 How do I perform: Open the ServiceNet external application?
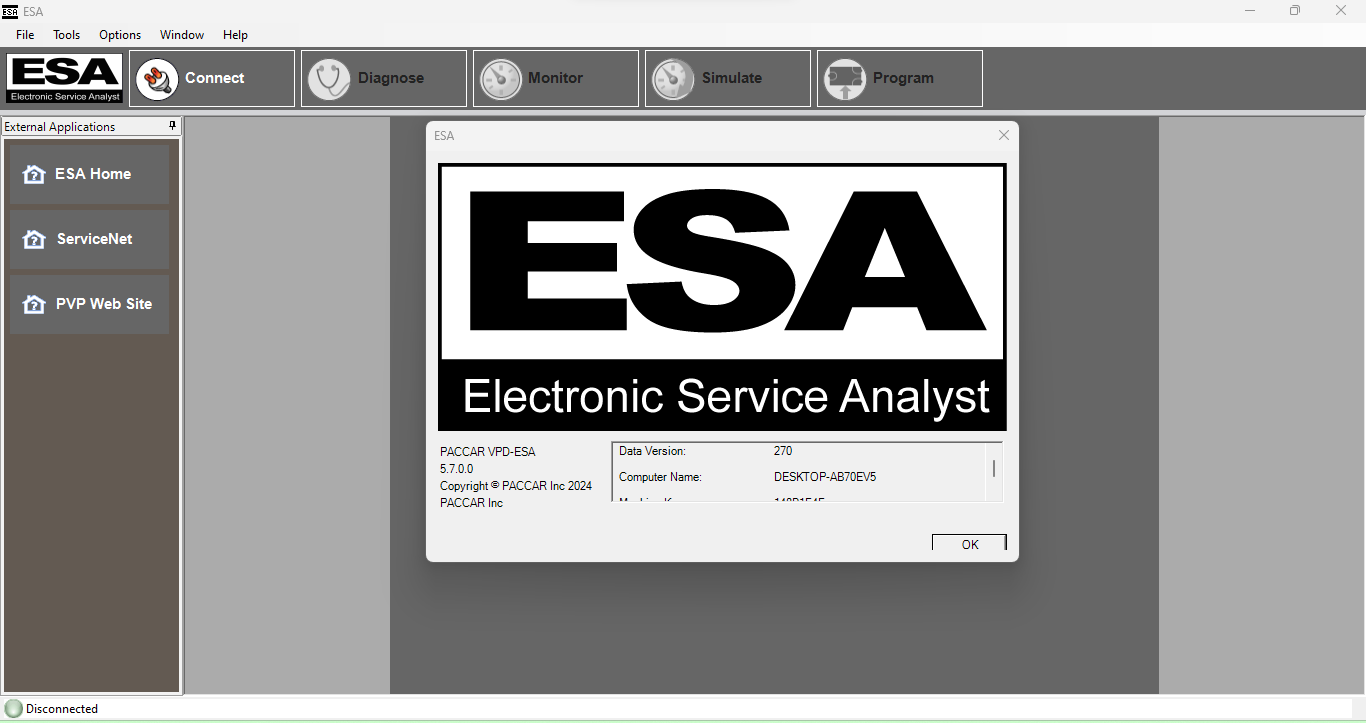click(x=90, y=239)
